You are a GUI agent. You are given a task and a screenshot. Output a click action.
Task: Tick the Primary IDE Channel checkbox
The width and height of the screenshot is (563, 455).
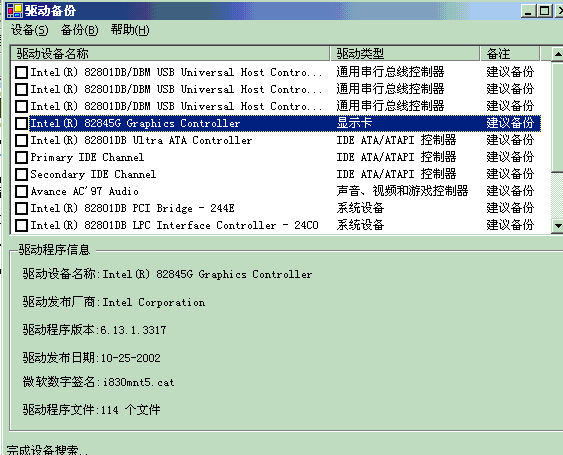tap(22, 157)
